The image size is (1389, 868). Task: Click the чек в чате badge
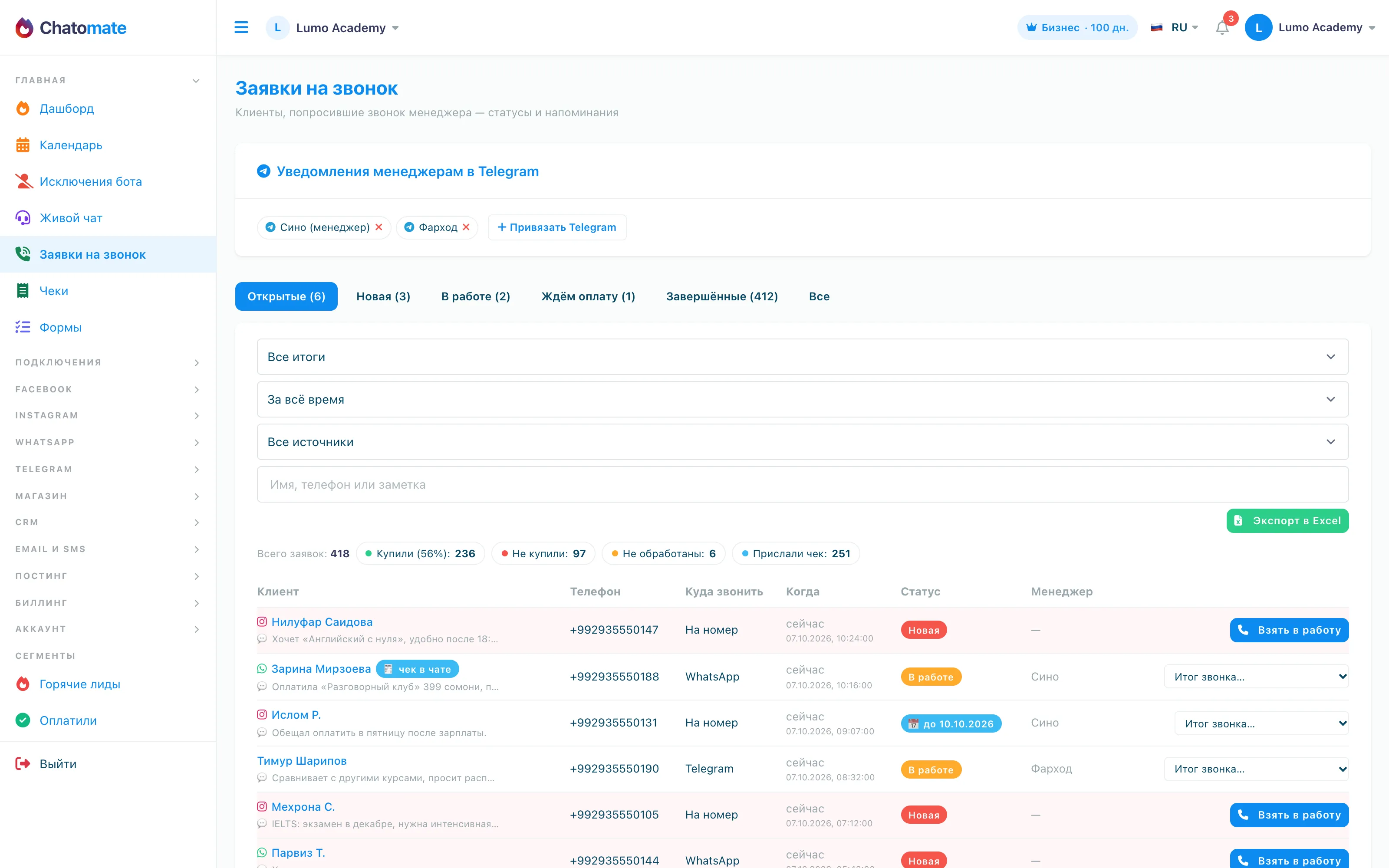(x=417, y=669)
